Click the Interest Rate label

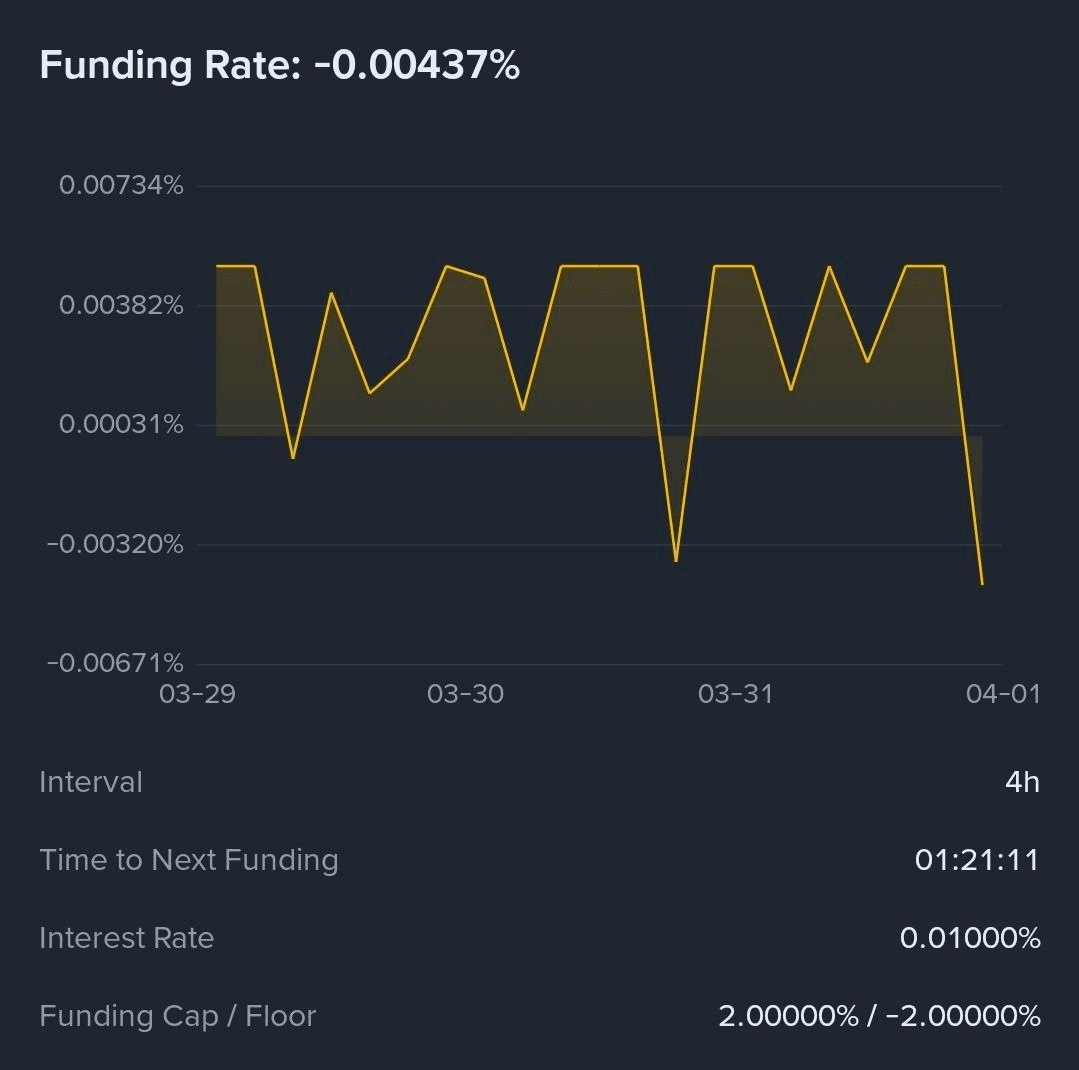pyautogui.click(x=127, y=938)
